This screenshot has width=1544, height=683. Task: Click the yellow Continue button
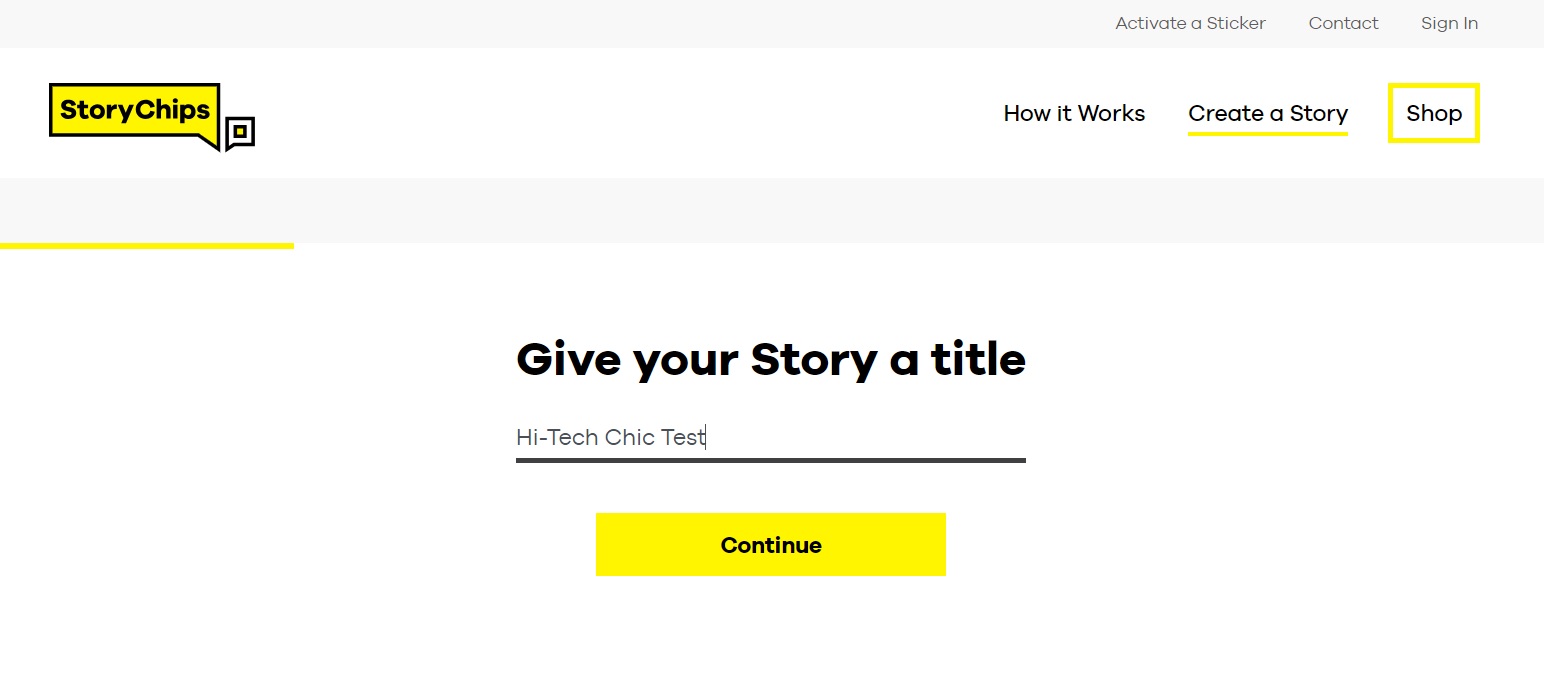(x=770, y=544)
